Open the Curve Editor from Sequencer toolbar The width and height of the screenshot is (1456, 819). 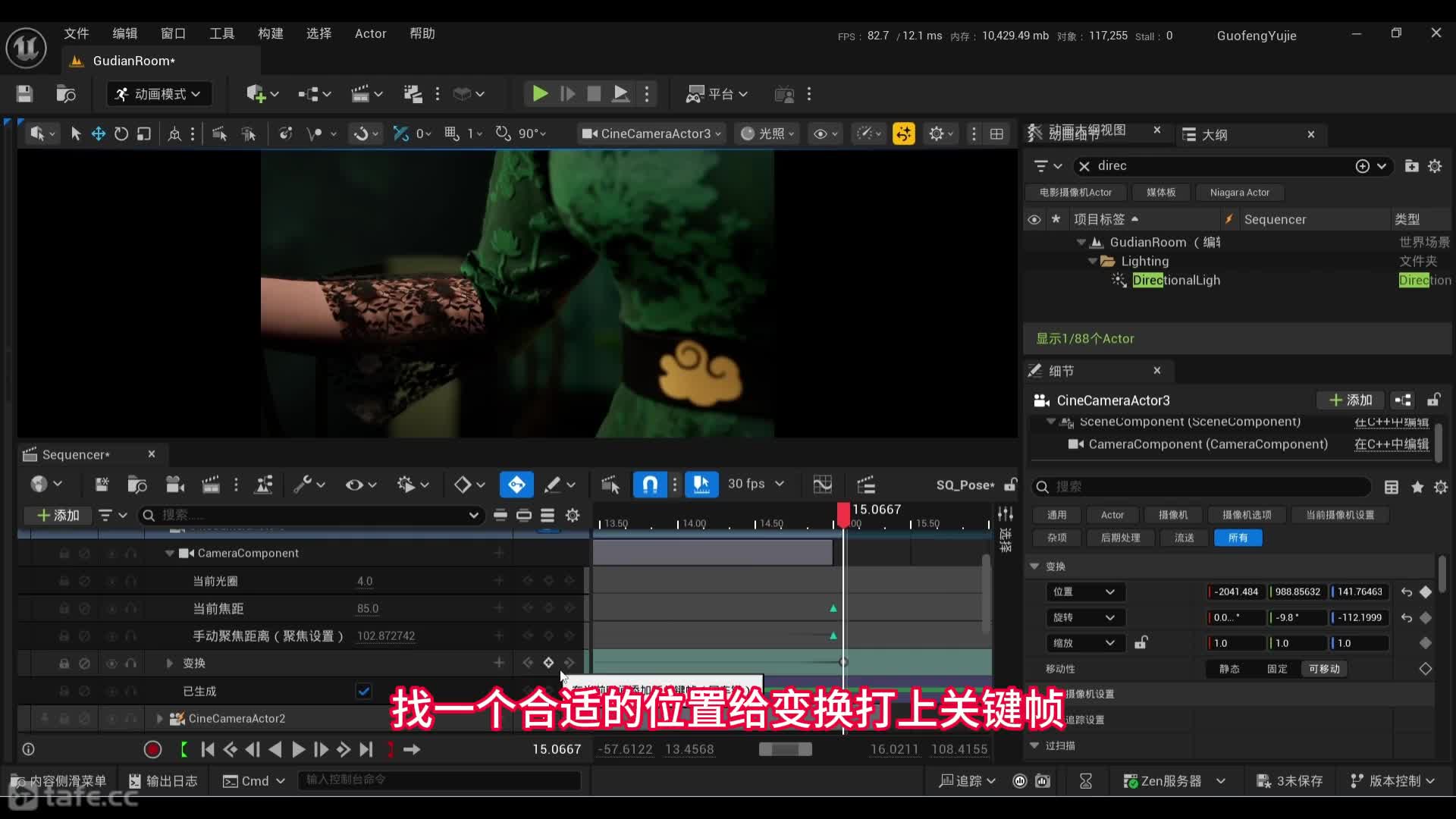tap(822, 485)
